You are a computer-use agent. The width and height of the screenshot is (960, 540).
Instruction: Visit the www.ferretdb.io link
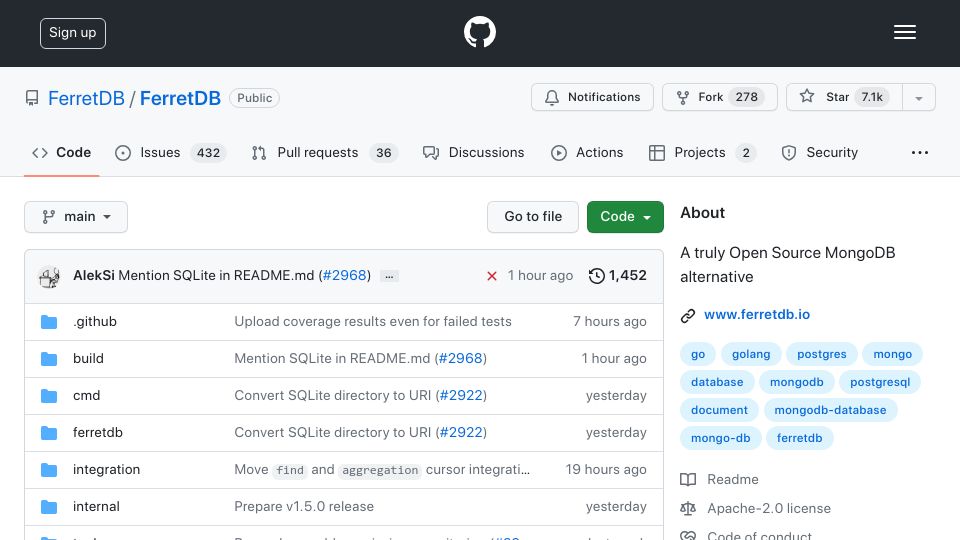757,315
